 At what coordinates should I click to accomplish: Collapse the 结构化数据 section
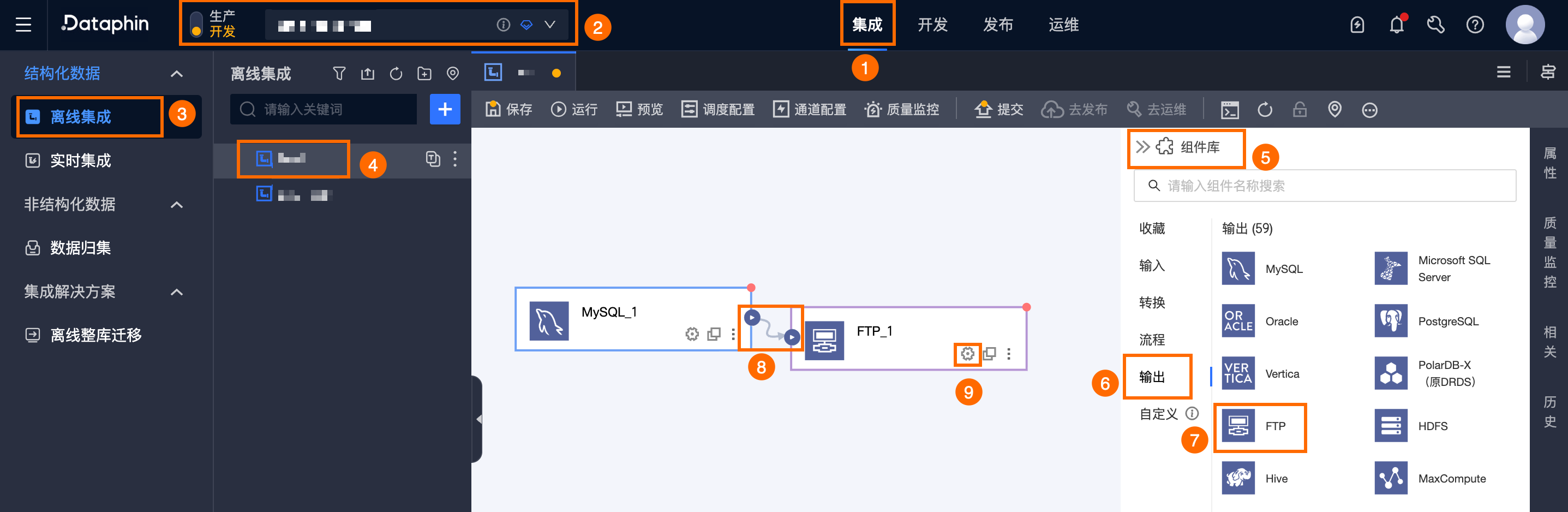click(177, 74)
